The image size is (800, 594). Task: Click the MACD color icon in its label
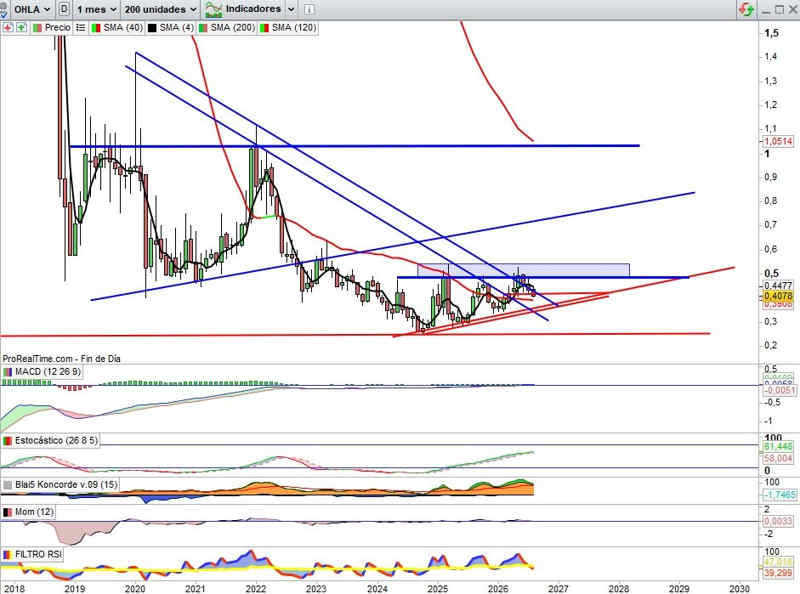pos(8,372)
